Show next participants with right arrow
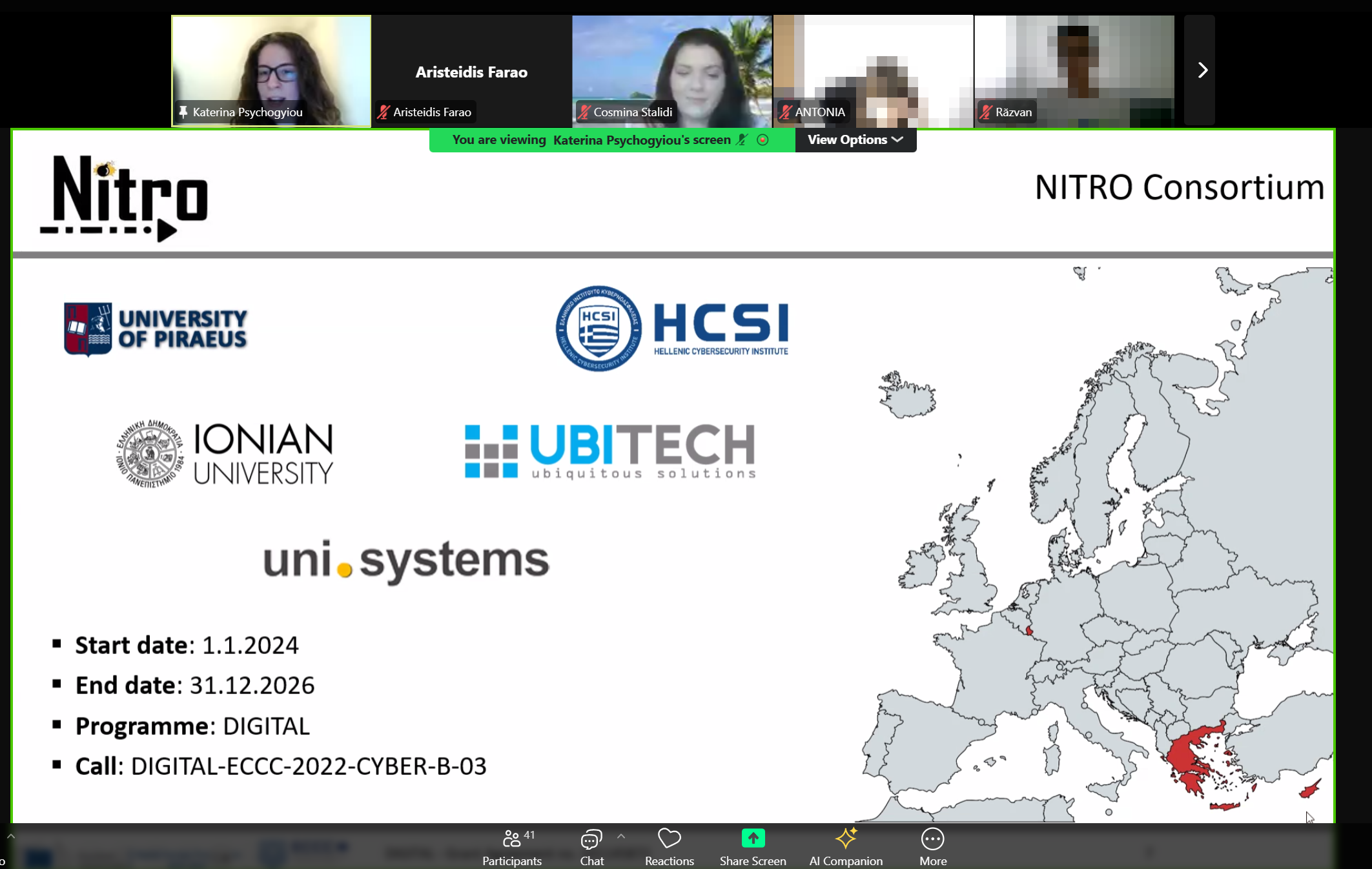The image size is (1372, 869). (x=1201, y=70)
